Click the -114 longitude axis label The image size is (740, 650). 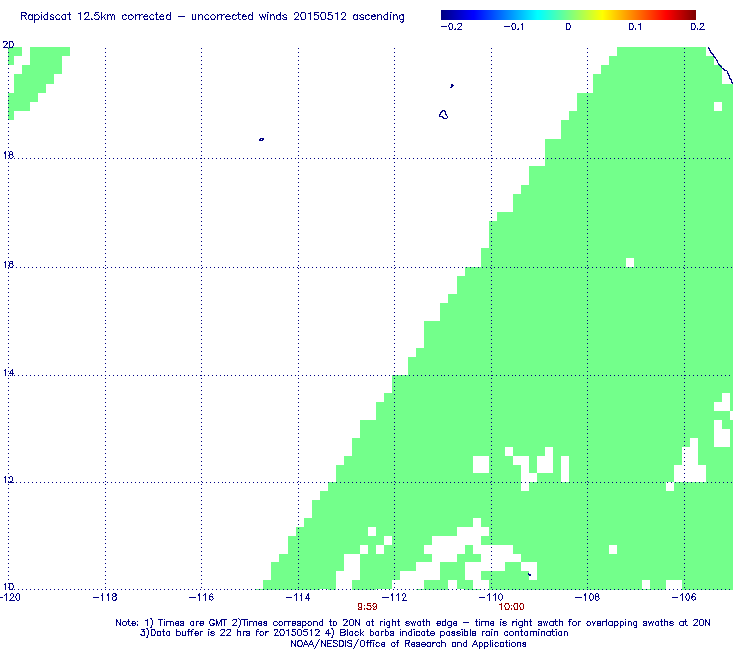[298, 597]
